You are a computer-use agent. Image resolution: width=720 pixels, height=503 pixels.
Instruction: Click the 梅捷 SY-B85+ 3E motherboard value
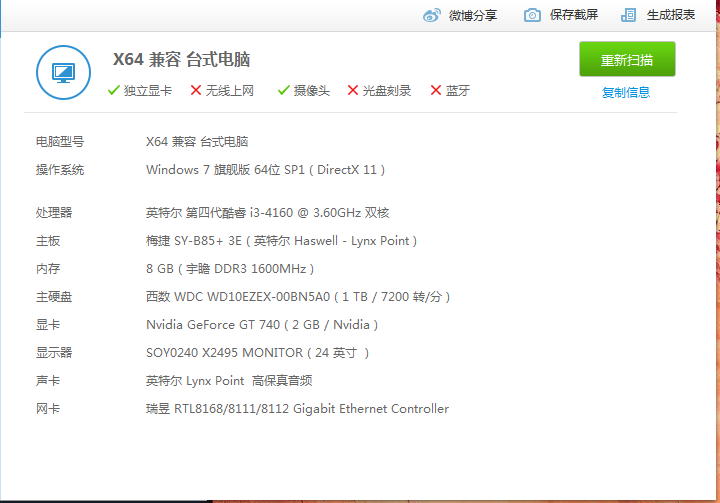tap(281, 241)
